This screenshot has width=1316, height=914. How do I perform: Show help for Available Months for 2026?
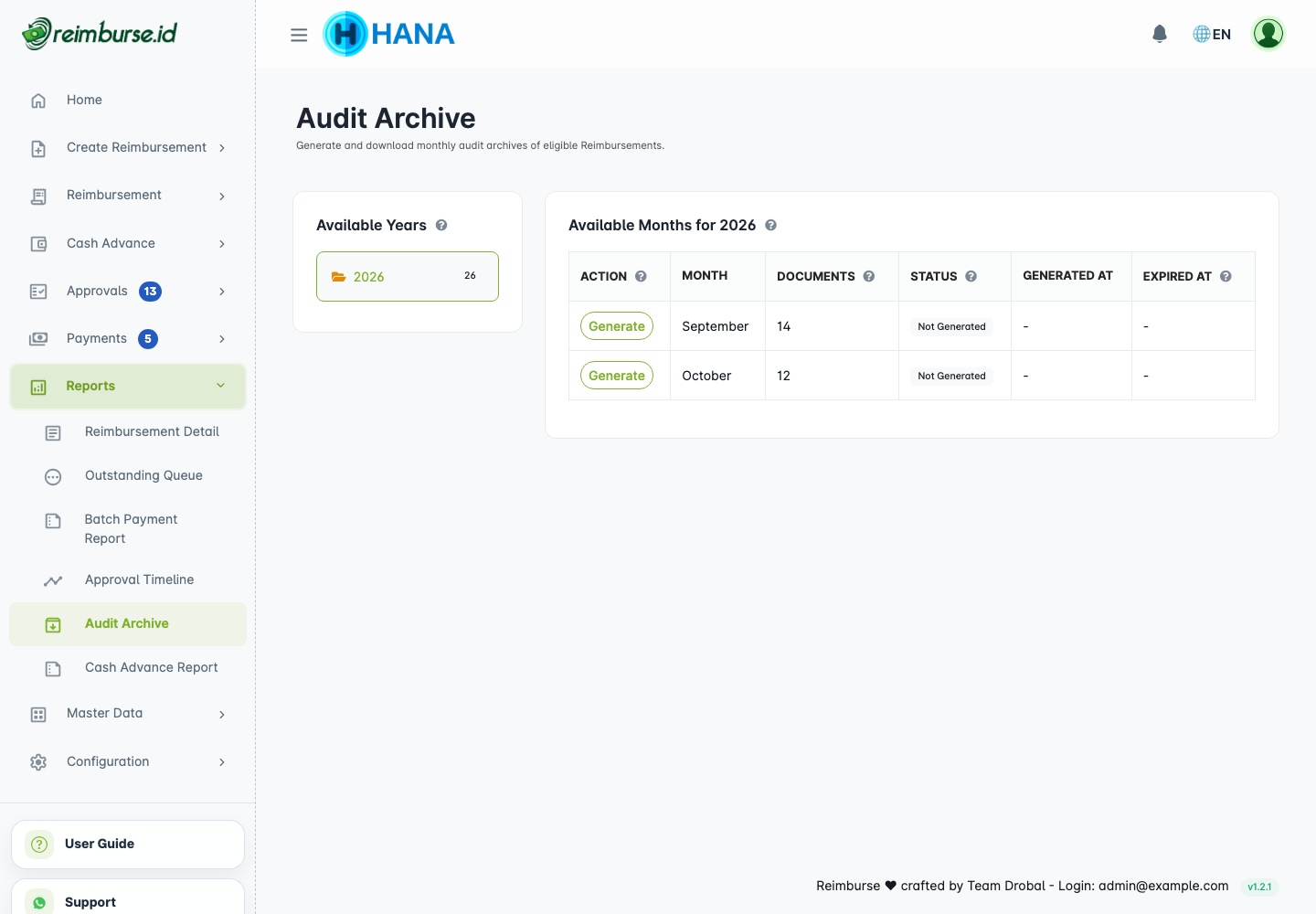[771, 225]
